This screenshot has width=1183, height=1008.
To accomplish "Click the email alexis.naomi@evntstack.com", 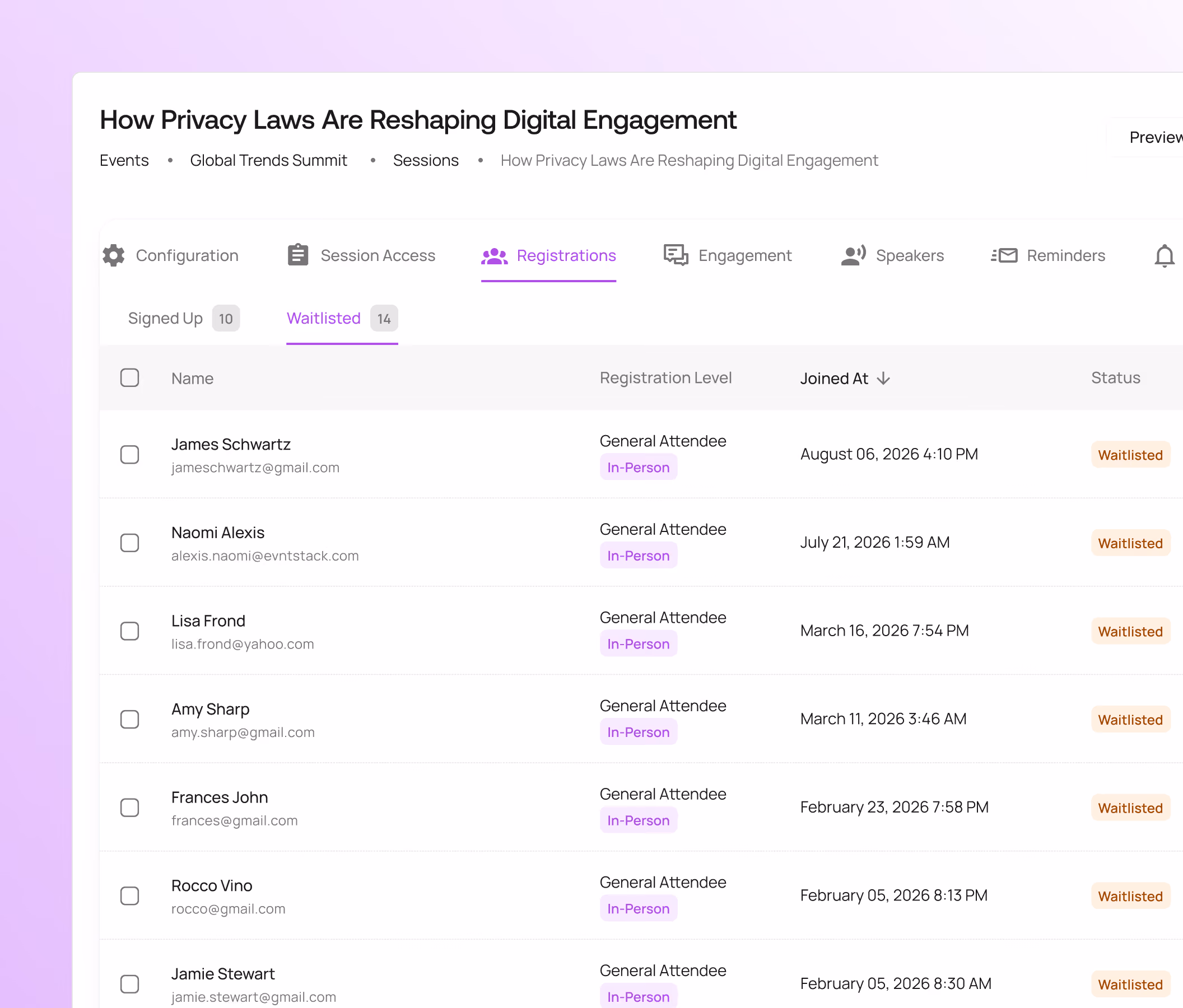I will [x=265, y=556].
